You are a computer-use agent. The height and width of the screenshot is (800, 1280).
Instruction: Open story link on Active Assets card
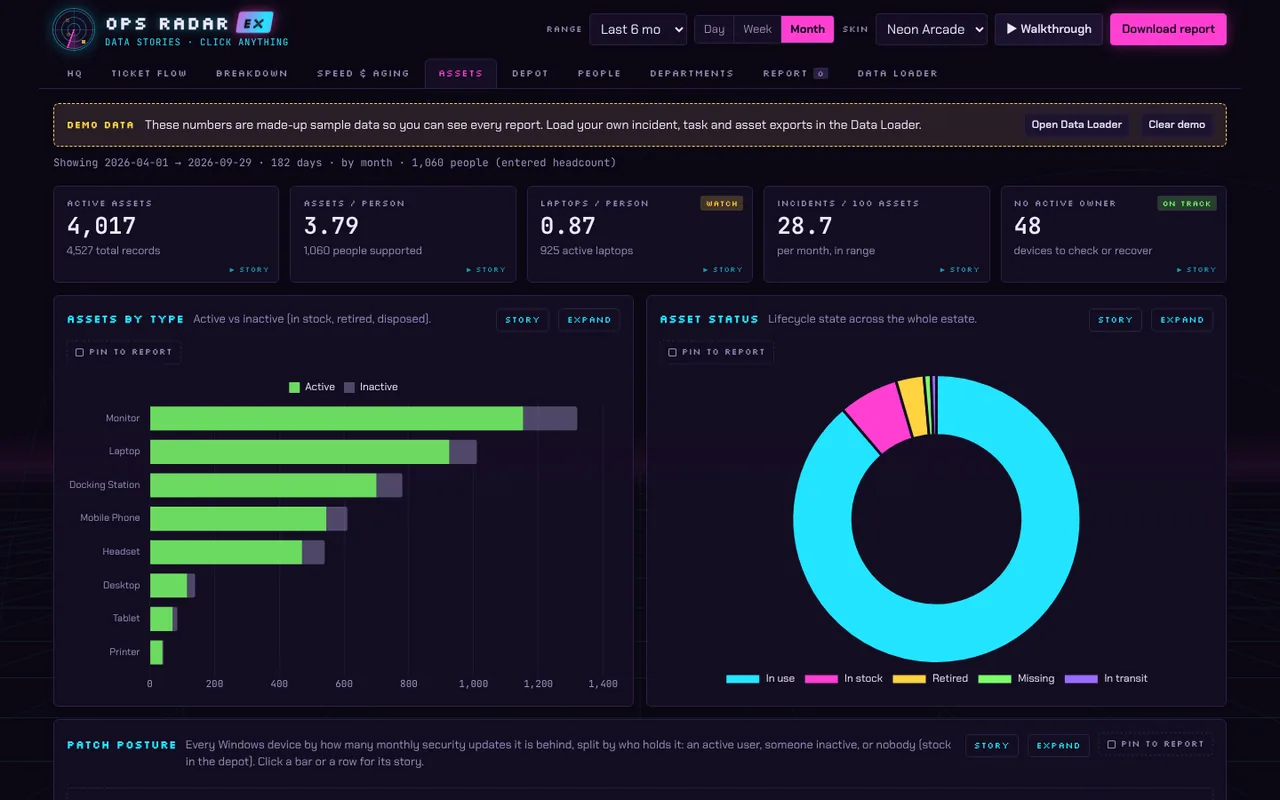(249, 270)
